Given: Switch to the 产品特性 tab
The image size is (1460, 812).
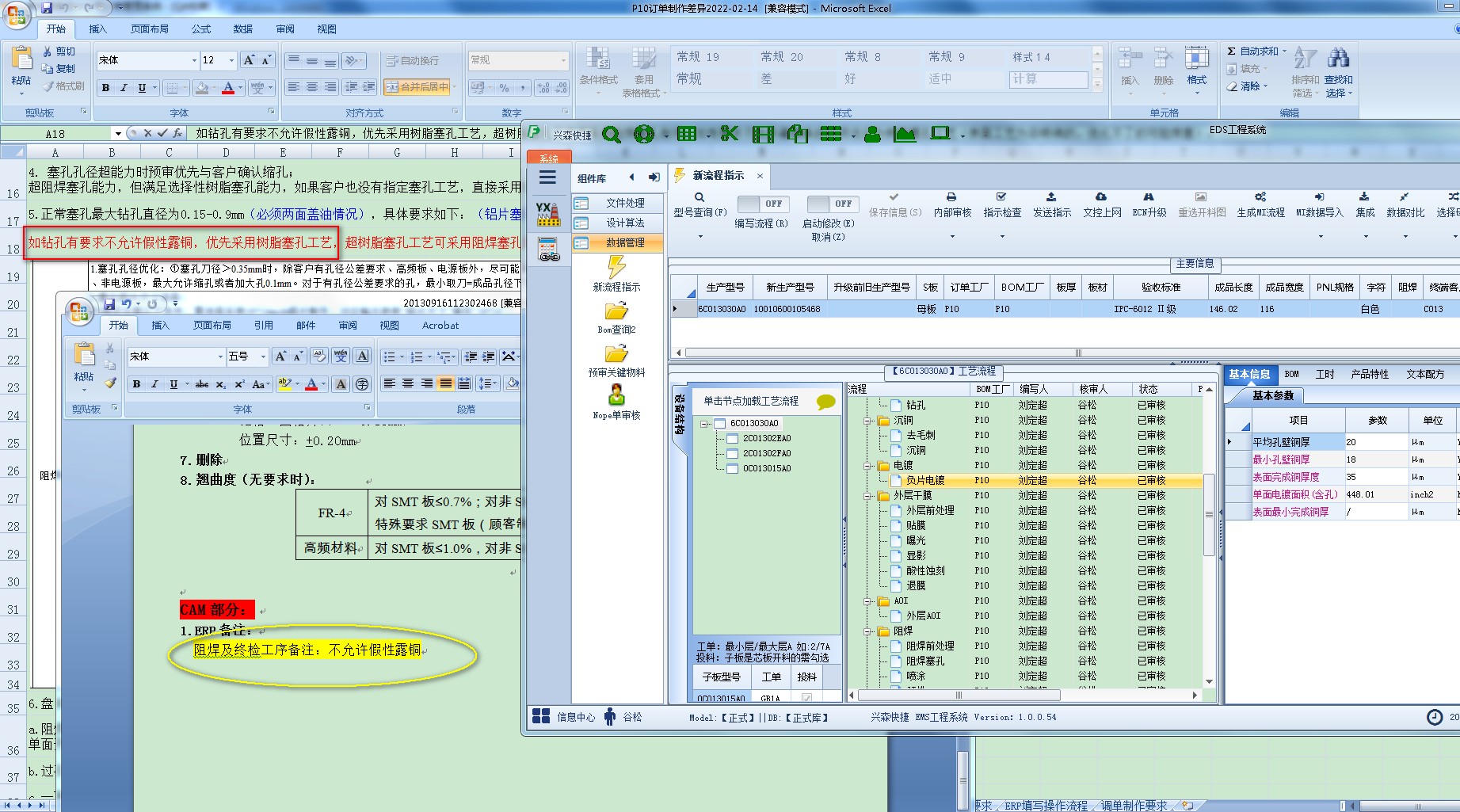Looking at the screenshot, I should [x=1370, y=374].
